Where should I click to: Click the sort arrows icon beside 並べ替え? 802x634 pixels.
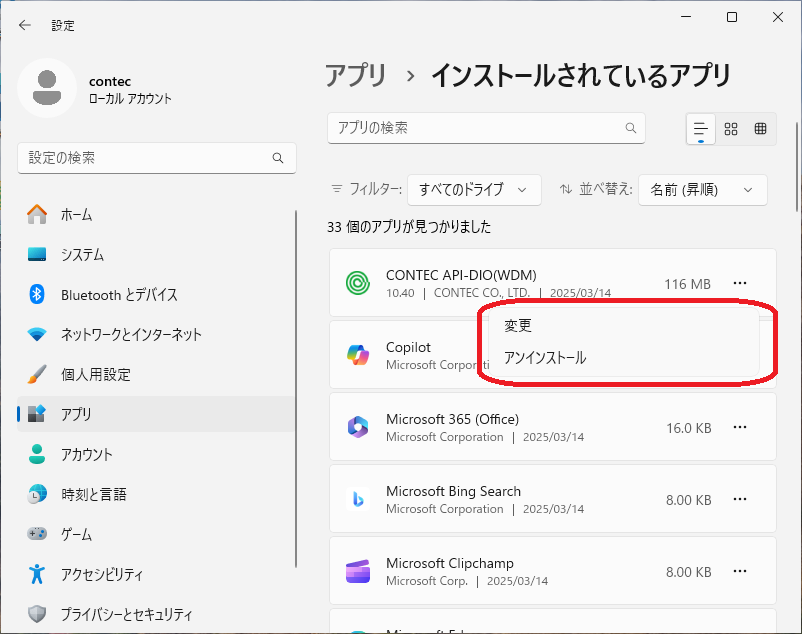coord(566,189)
